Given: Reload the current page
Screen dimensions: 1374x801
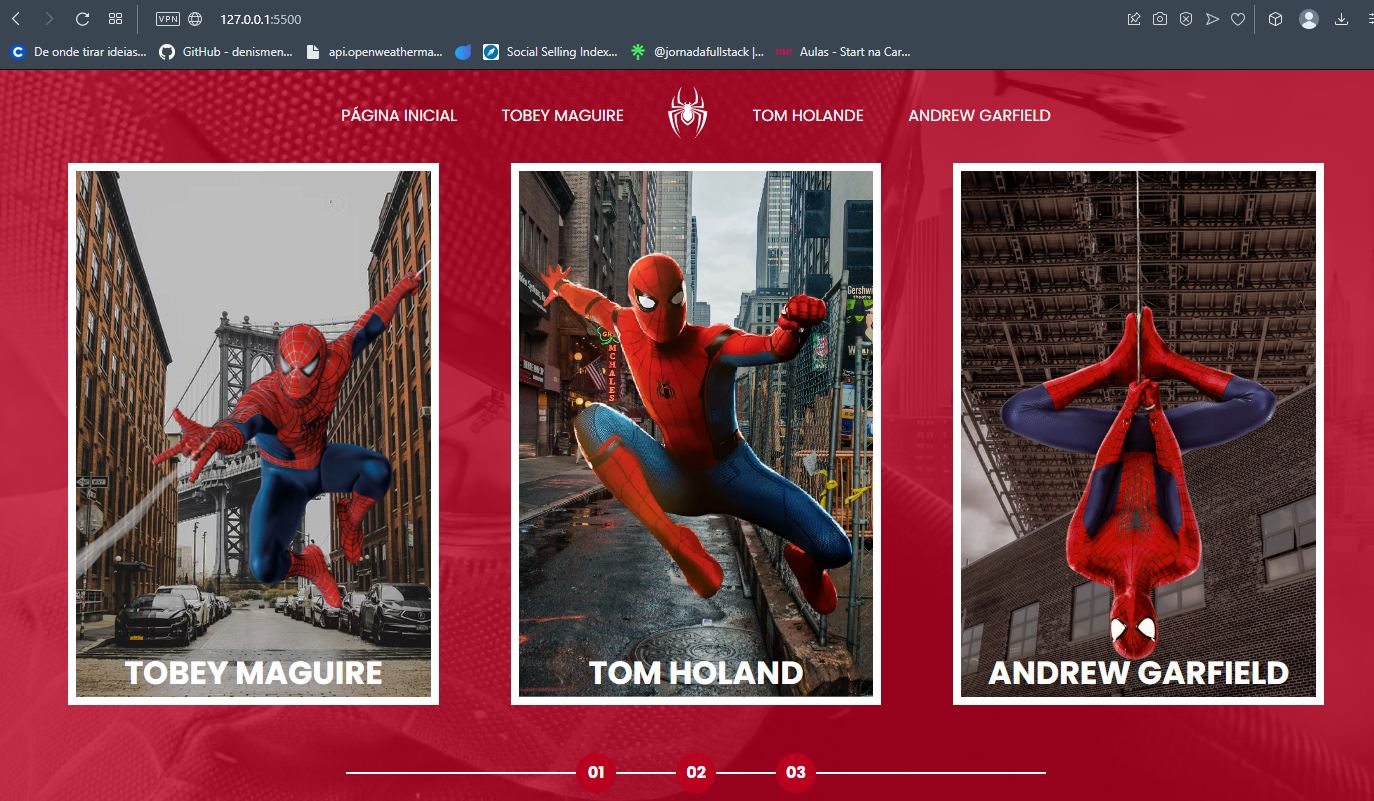Looking at the screenshot, I should pos(82,19).
